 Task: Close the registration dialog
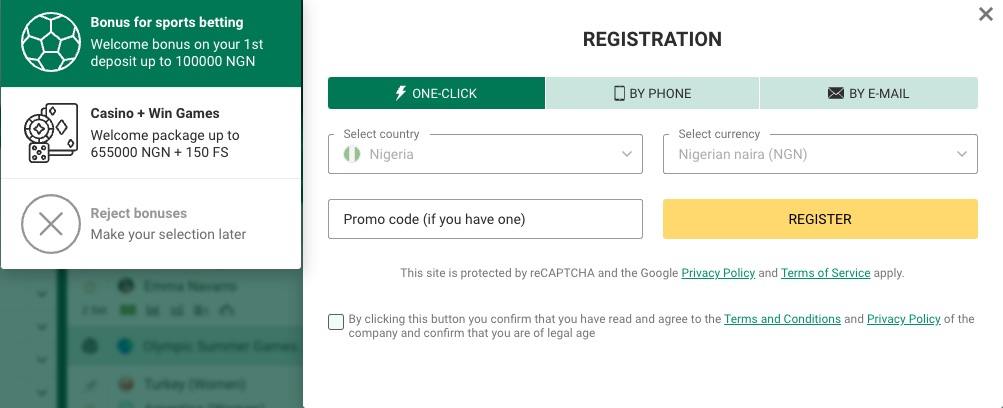click(x=986, y=14)
